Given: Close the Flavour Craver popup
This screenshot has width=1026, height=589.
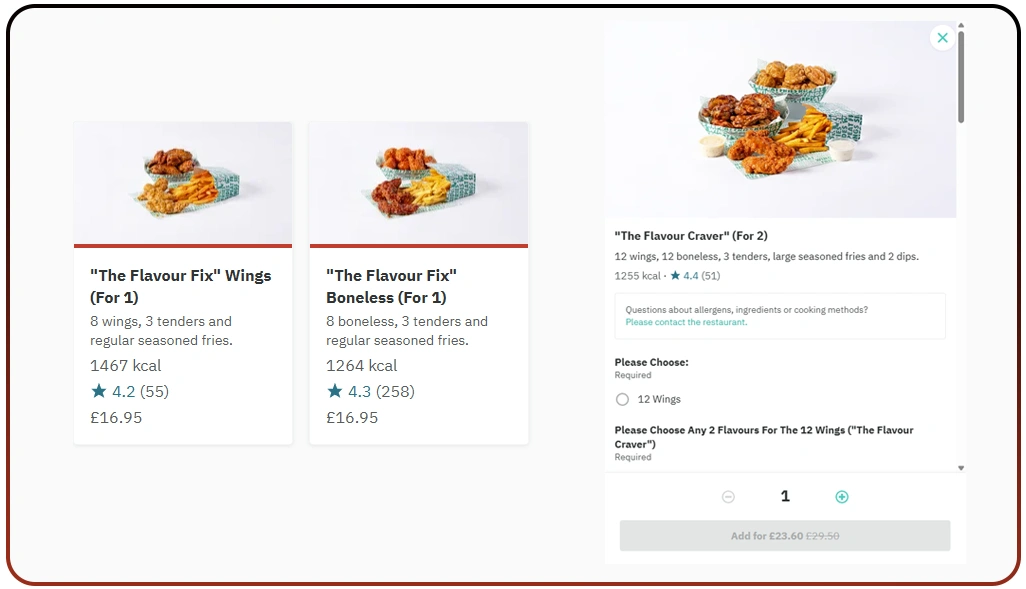Looking at the screenshot, I should coord(942,37).
